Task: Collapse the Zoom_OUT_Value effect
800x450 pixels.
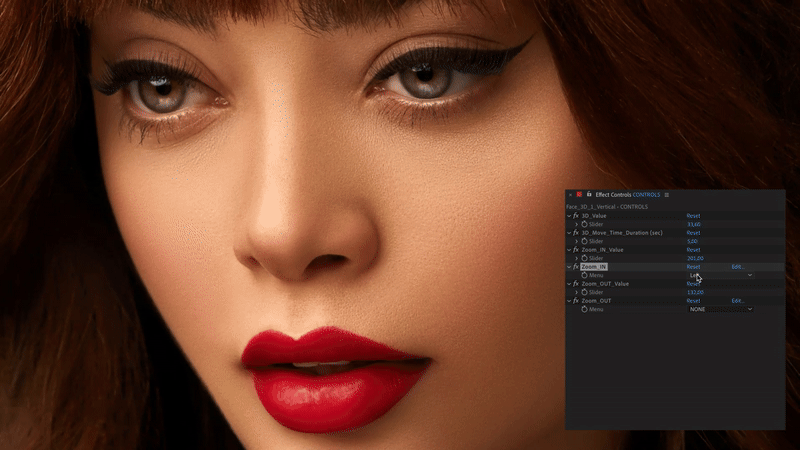Action: pos(569,284)
